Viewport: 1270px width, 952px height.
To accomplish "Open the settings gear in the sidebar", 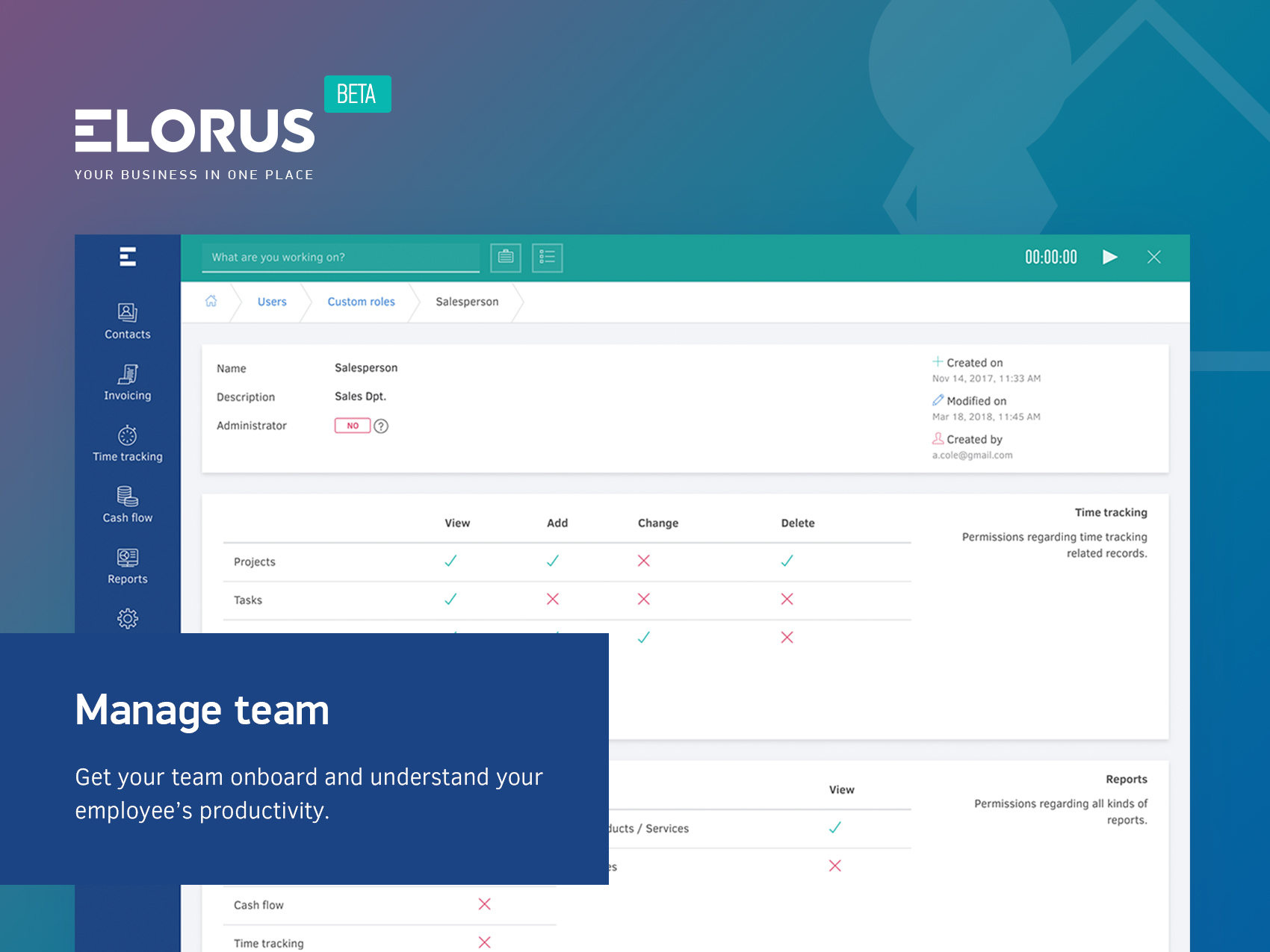I will pos(128,618).
